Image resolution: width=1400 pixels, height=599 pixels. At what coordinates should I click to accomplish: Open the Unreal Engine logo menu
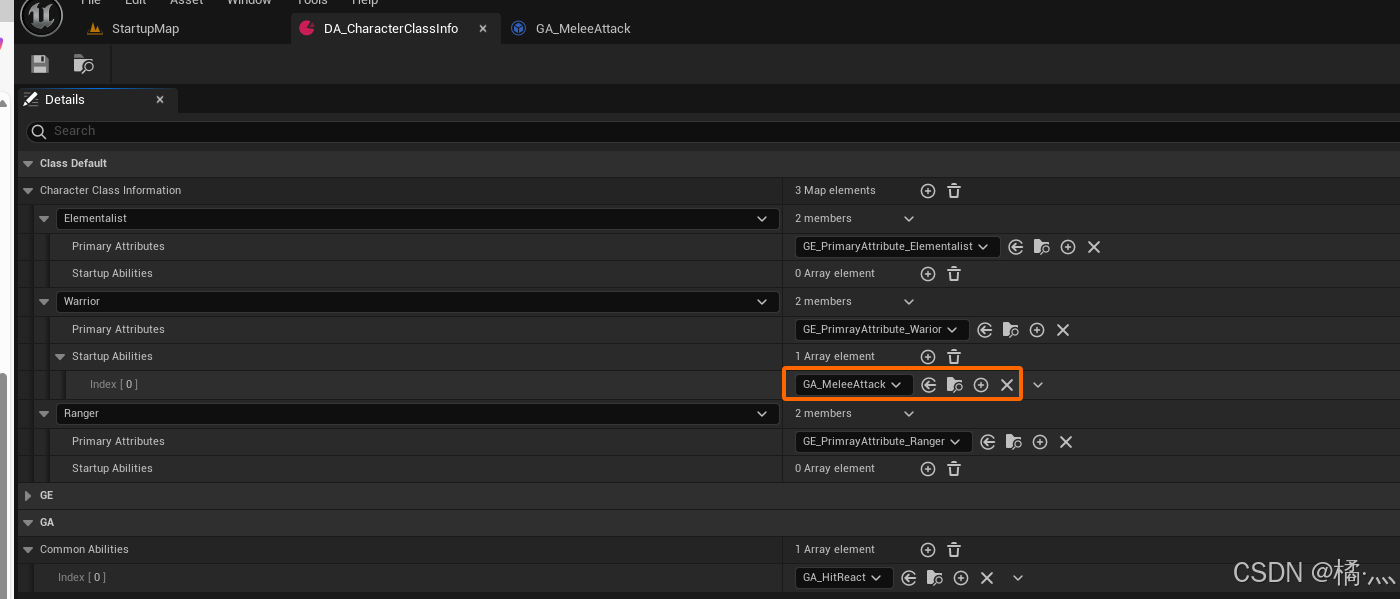(42, 16)
